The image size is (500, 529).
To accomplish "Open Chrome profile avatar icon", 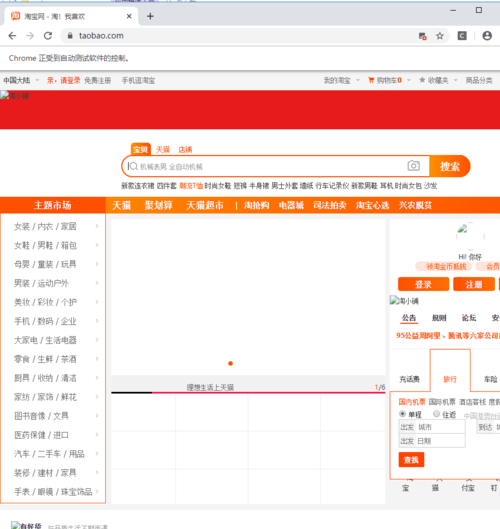I will [x=487, y=36].
